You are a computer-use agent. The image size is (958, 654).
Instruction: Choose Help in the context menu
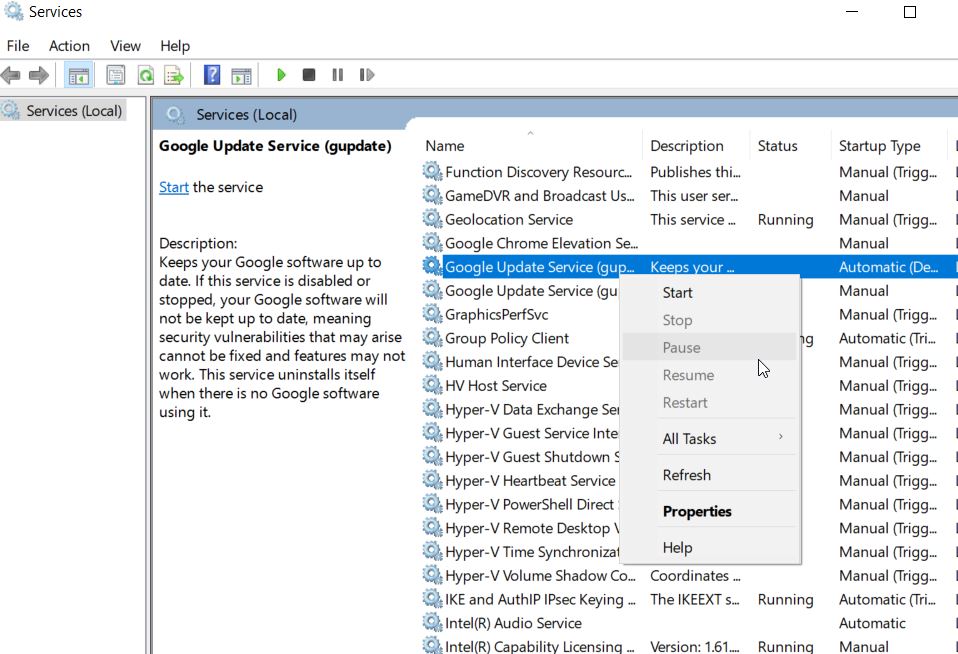pos(710,548)
